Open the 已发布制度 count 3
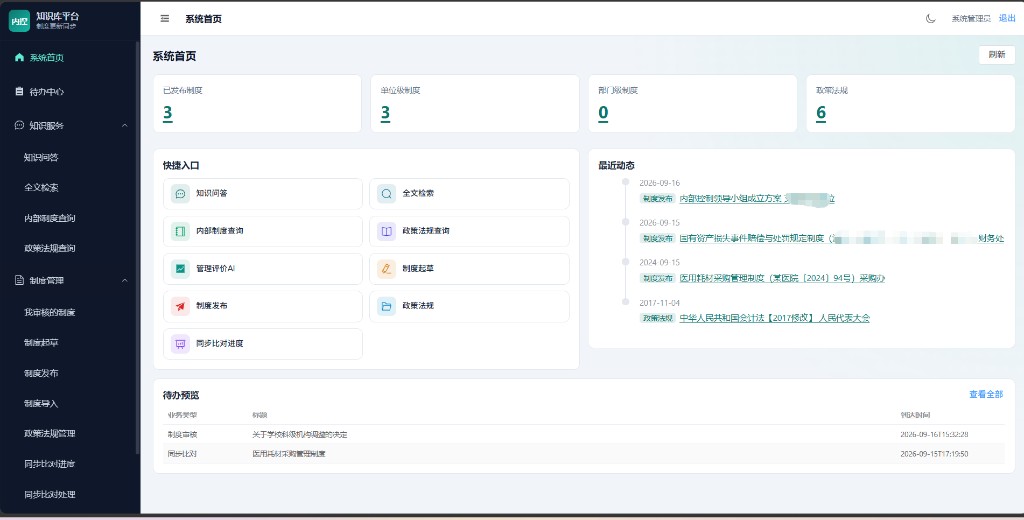 coord(168,113)
